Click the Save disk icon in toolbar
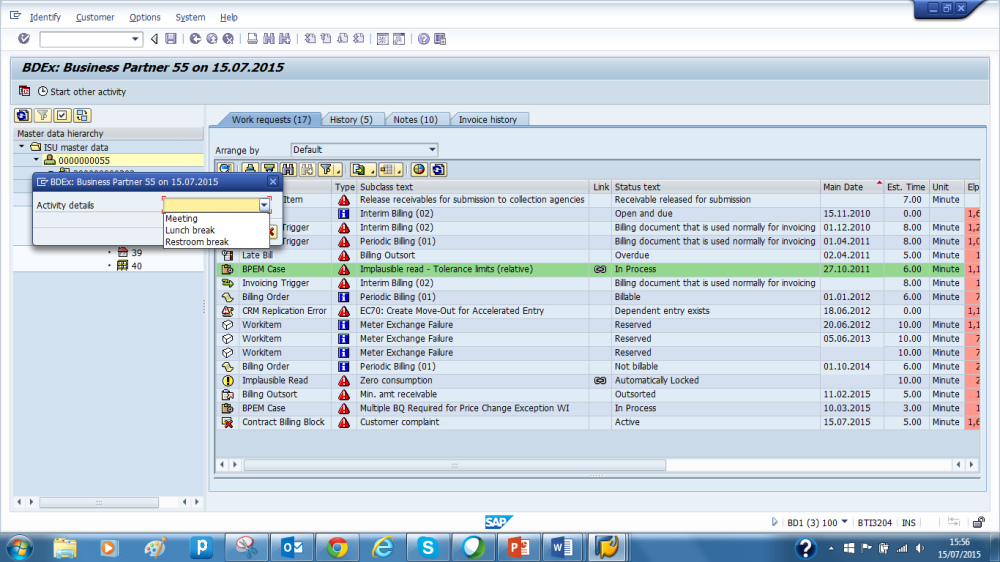The image size is (1000, 562). pyautogui.click(x=171, y=39)
